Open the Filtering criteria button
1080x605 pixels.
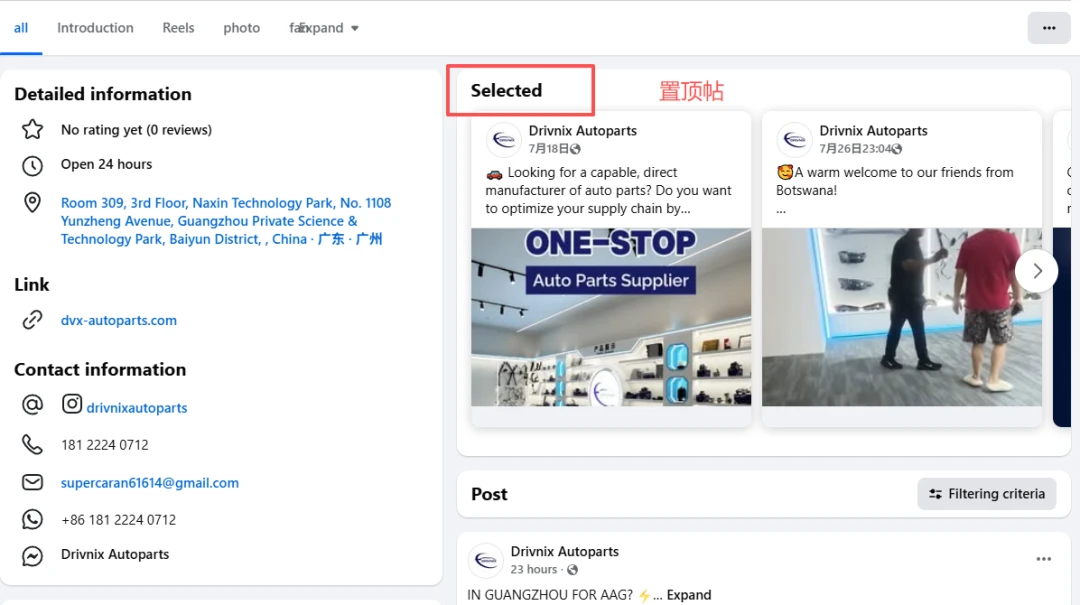[986, 494]
